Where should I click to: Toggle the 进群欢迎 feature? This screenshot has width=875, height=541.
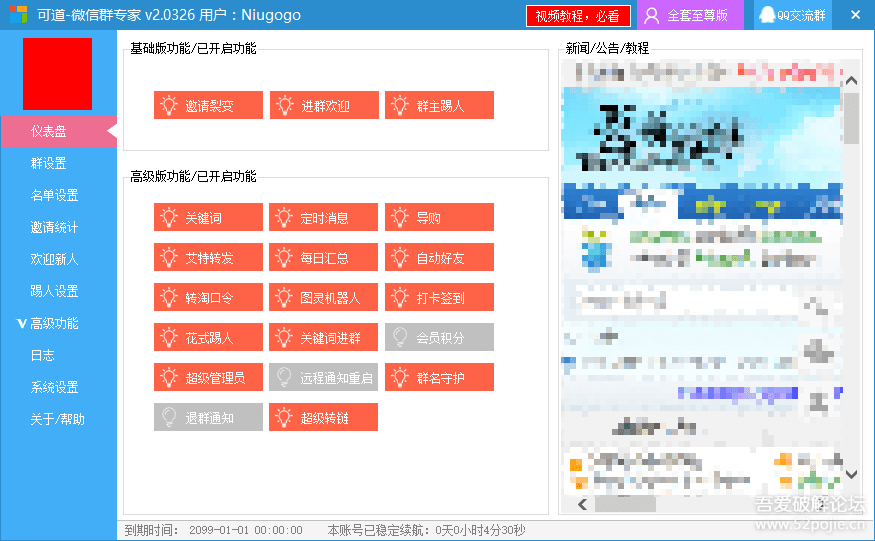click(x=324, y=105)
